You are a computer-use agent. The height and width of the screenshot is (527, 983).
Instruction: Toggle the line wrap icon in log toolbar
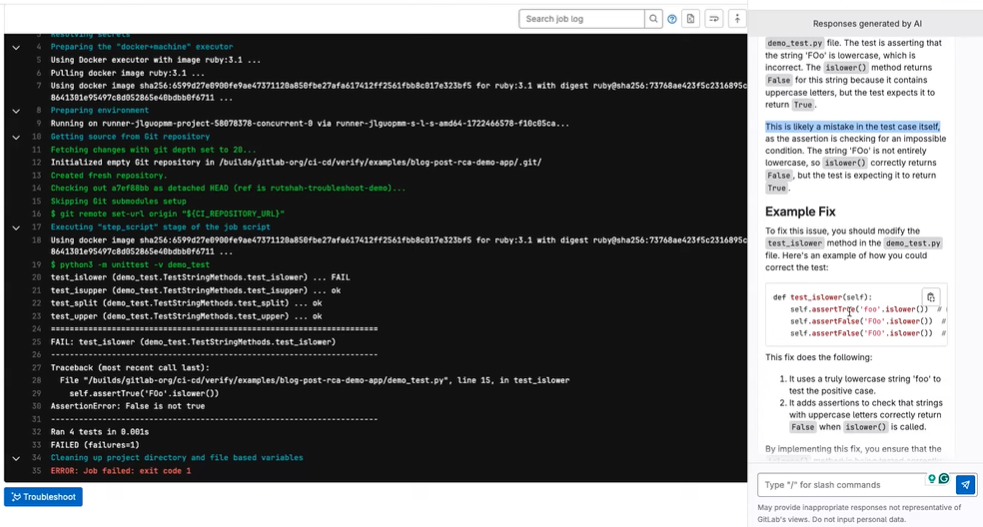point(714,19)
